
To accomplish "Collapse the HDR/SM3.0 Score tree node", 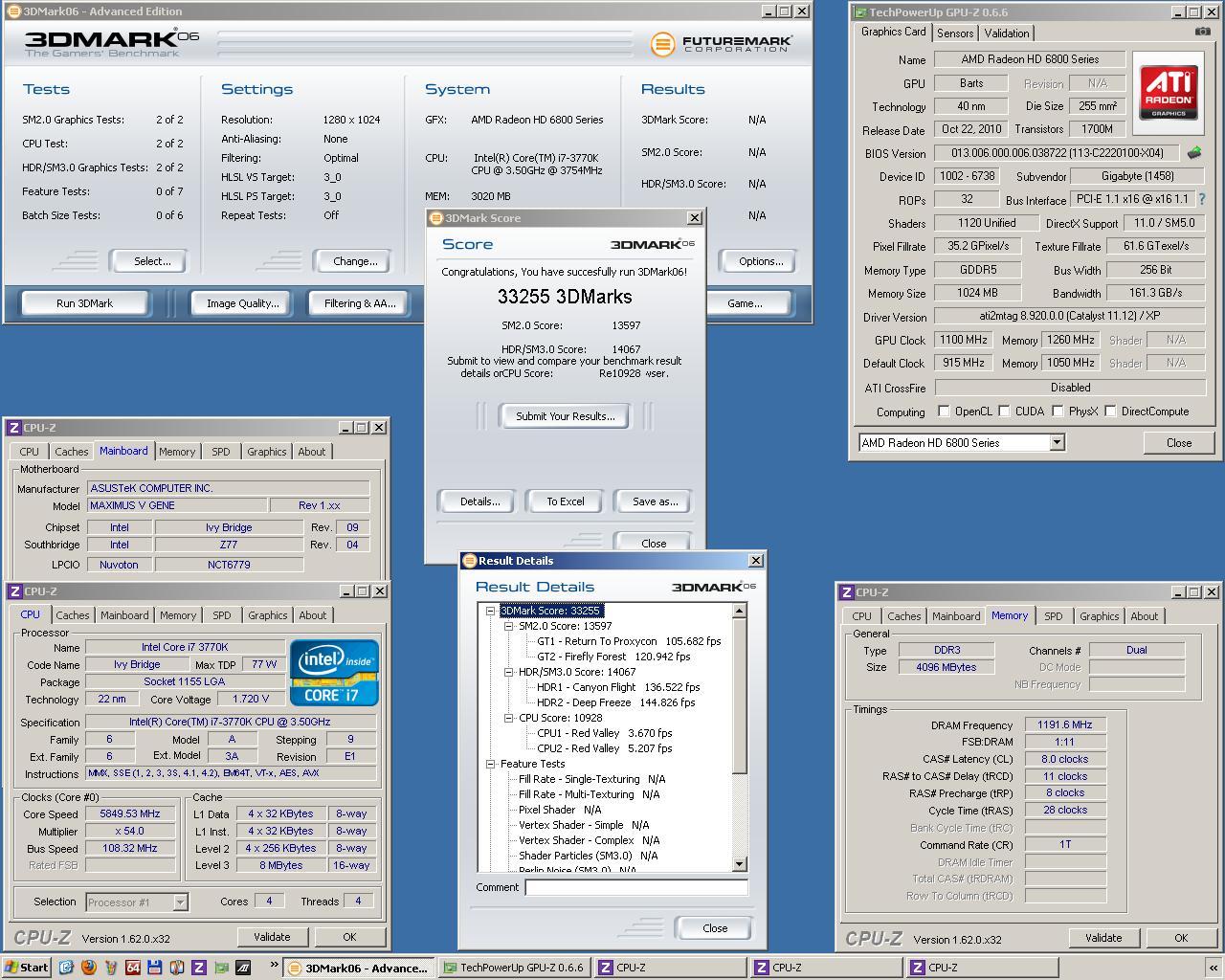I will (x=509, y=672).
